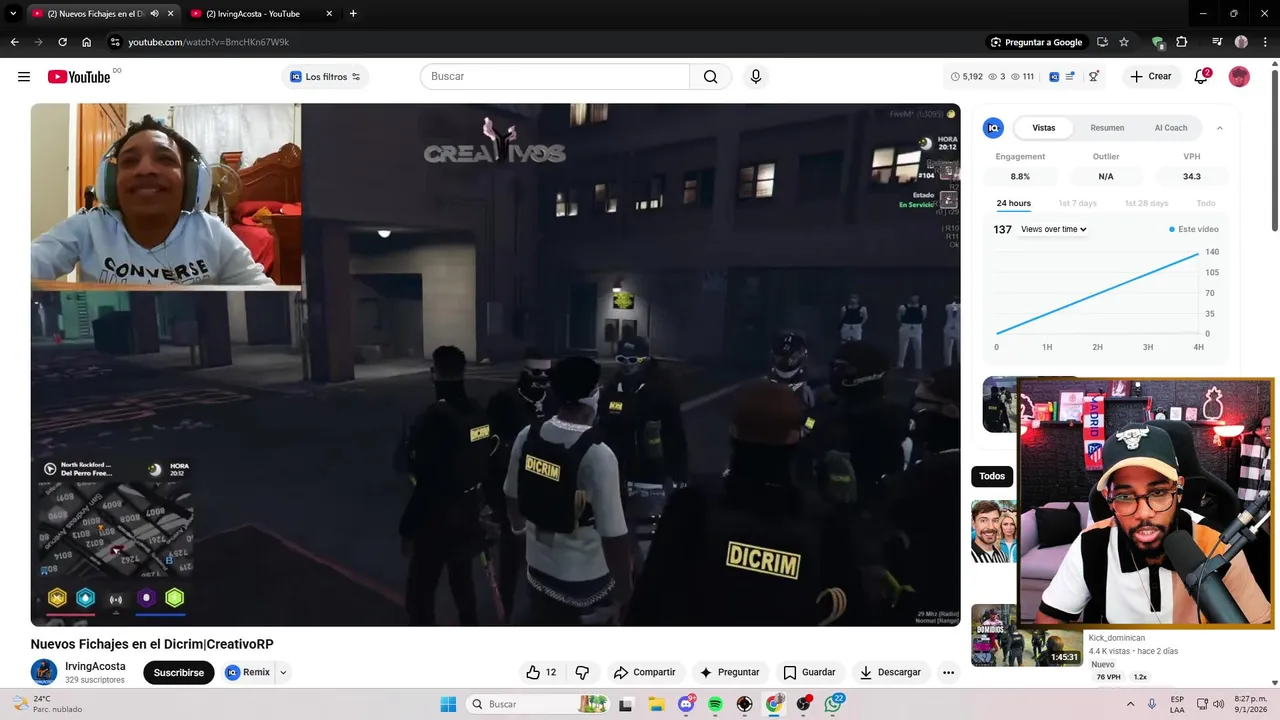Download the video with Descargar

tap(890, 672)
